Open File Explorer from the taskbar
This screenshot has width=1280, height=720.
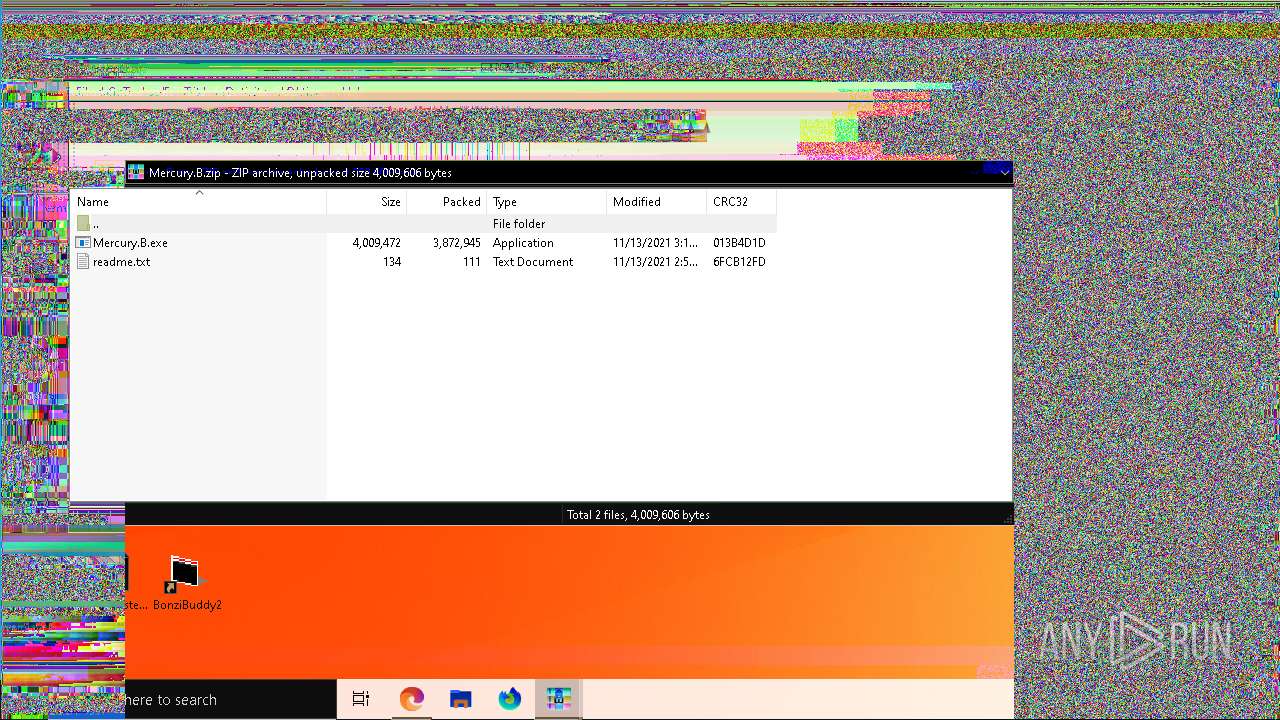coord(460,699)
